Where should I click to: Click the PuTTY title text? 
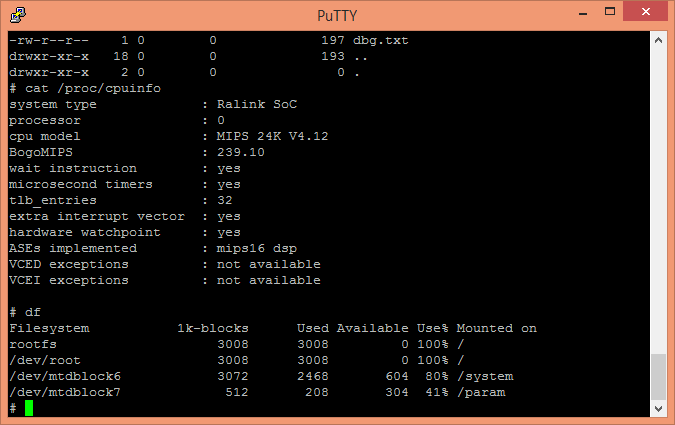coord(337,16)
